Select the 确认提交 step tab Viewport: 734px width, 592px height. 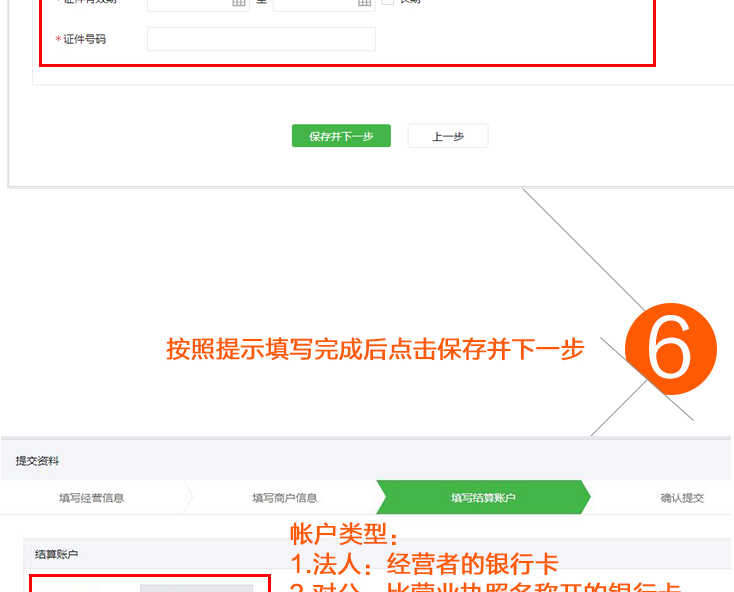point(682,497)
